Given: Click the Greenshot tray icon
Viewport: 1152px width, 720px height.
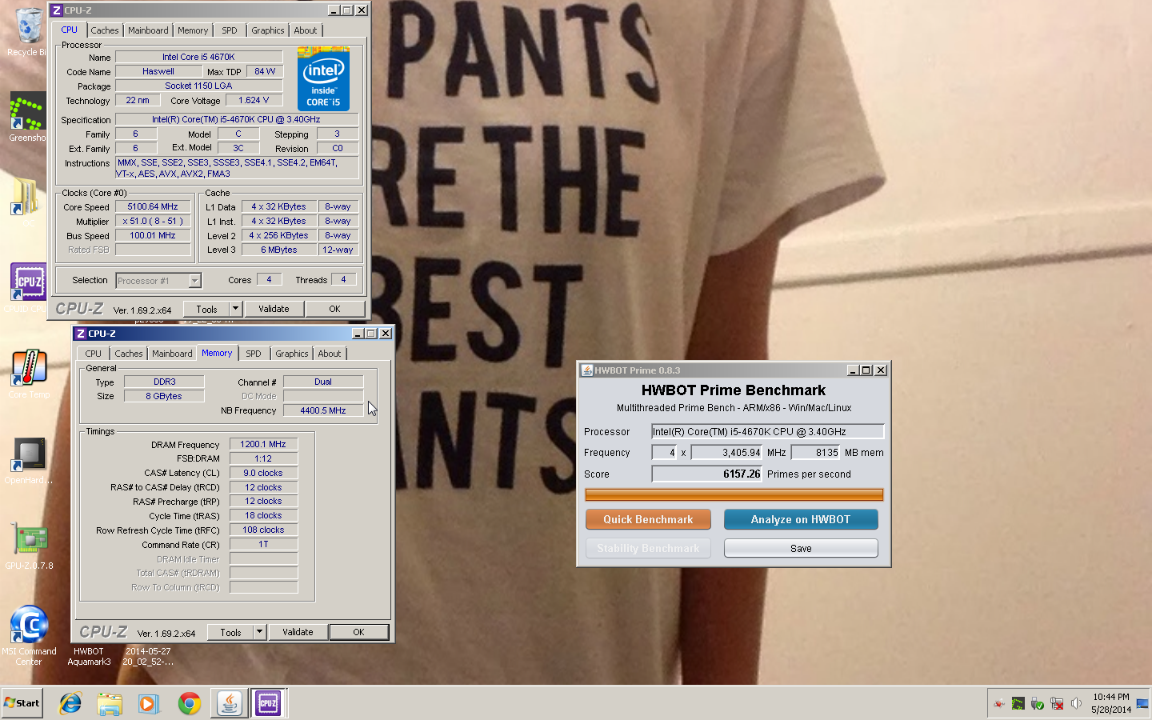Looking at the screenshot, I should [x=1018, y=704].
